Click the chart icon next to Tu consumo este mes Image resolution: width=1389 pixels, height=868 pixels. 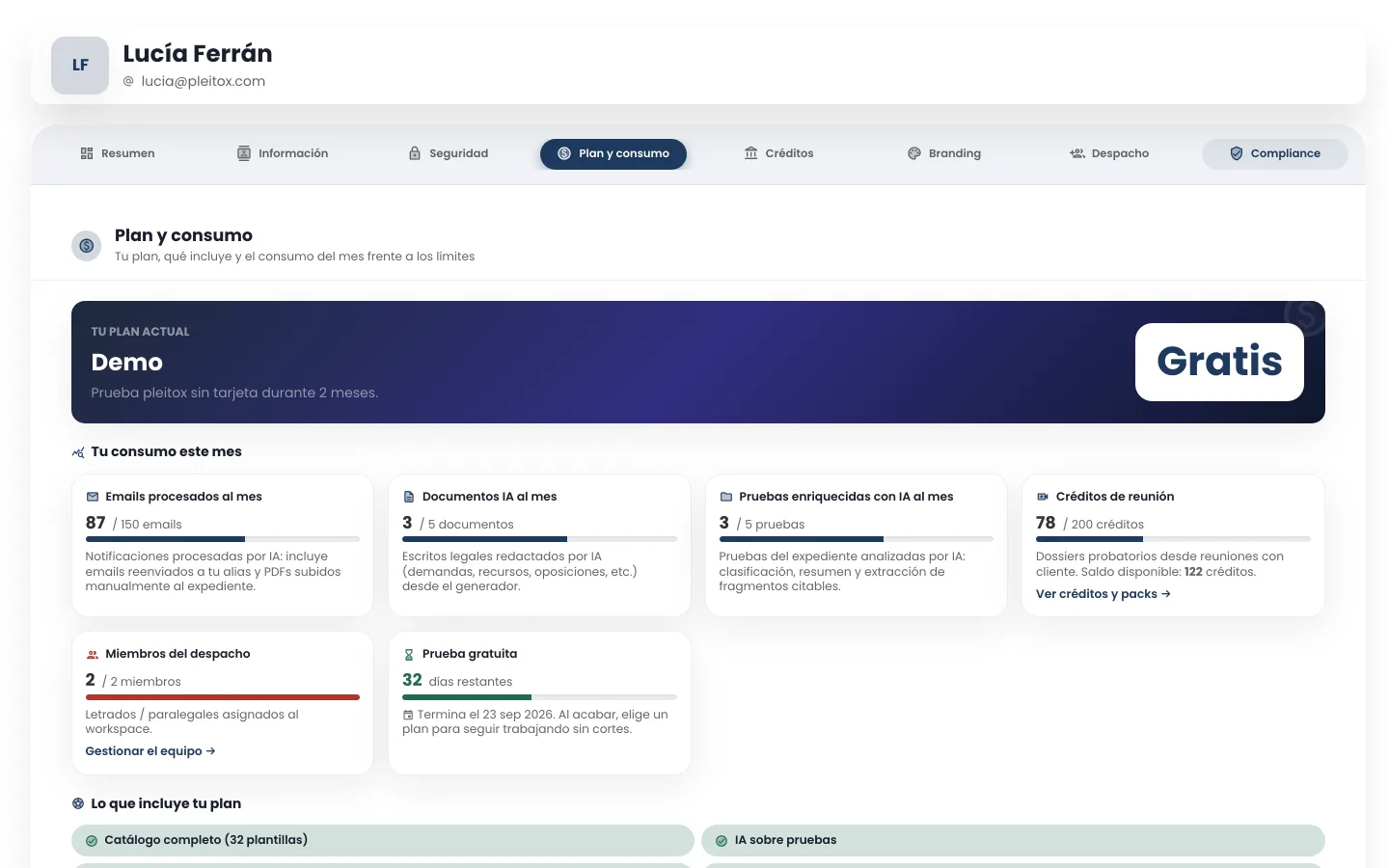[78, 452]
